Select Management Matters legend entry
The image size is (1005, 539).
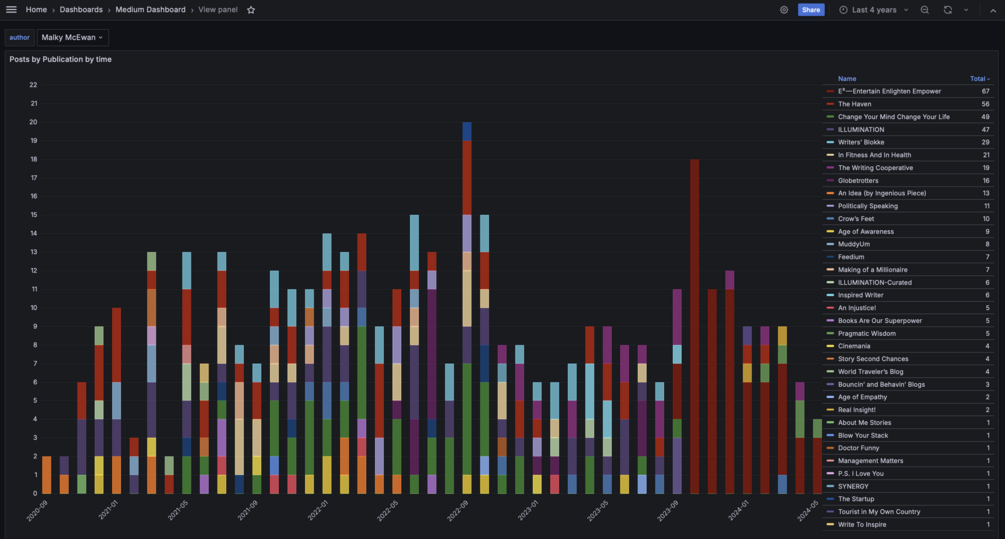pos(870,461)
